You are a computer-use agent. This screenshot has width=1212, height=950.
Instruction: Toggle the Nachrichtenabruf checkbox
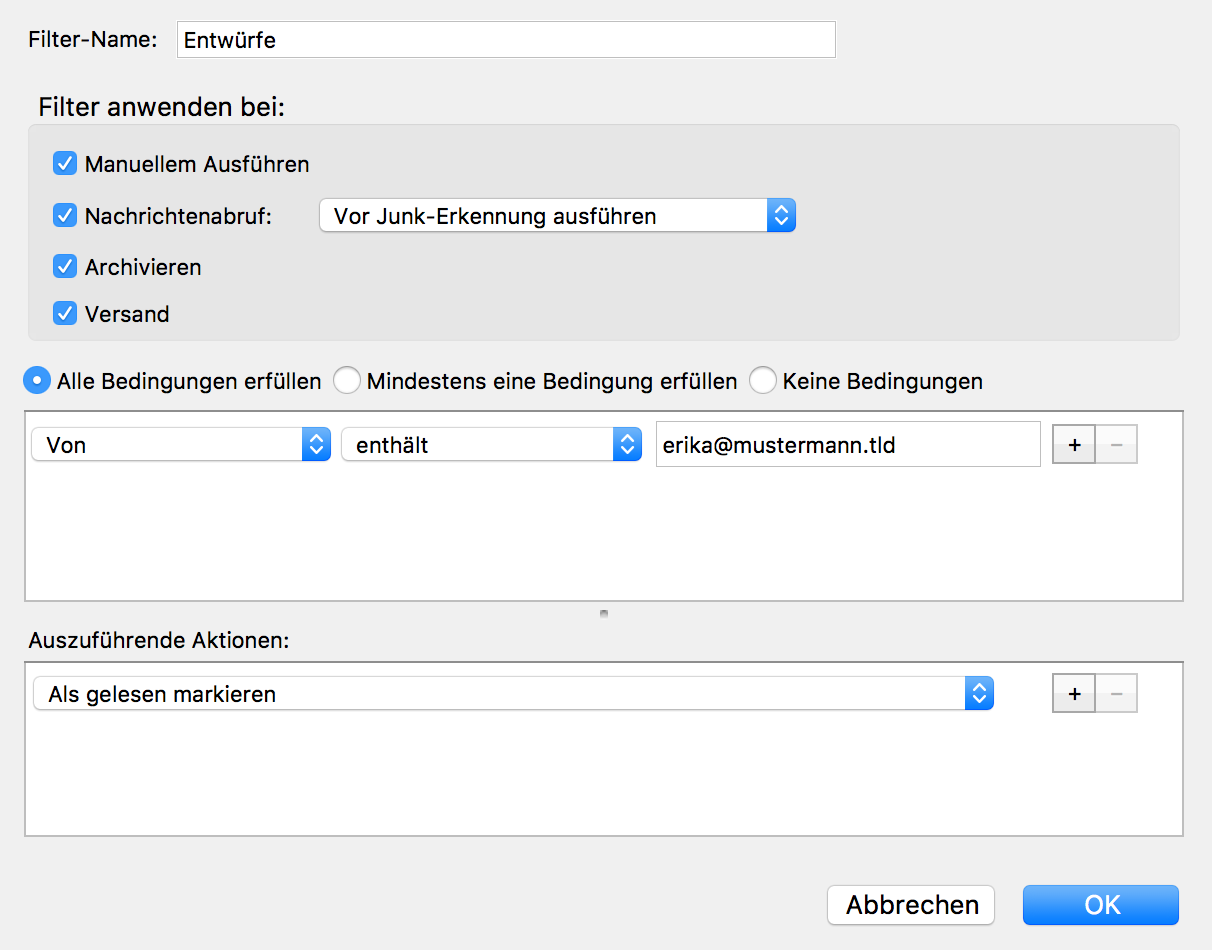click(65, 215)
